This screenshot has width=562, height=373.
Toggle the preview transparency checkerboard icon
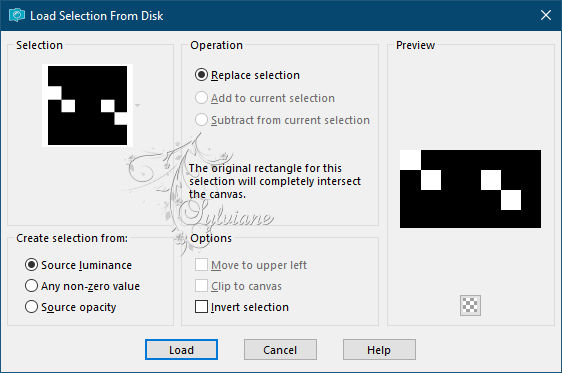[x=470, y=305]
